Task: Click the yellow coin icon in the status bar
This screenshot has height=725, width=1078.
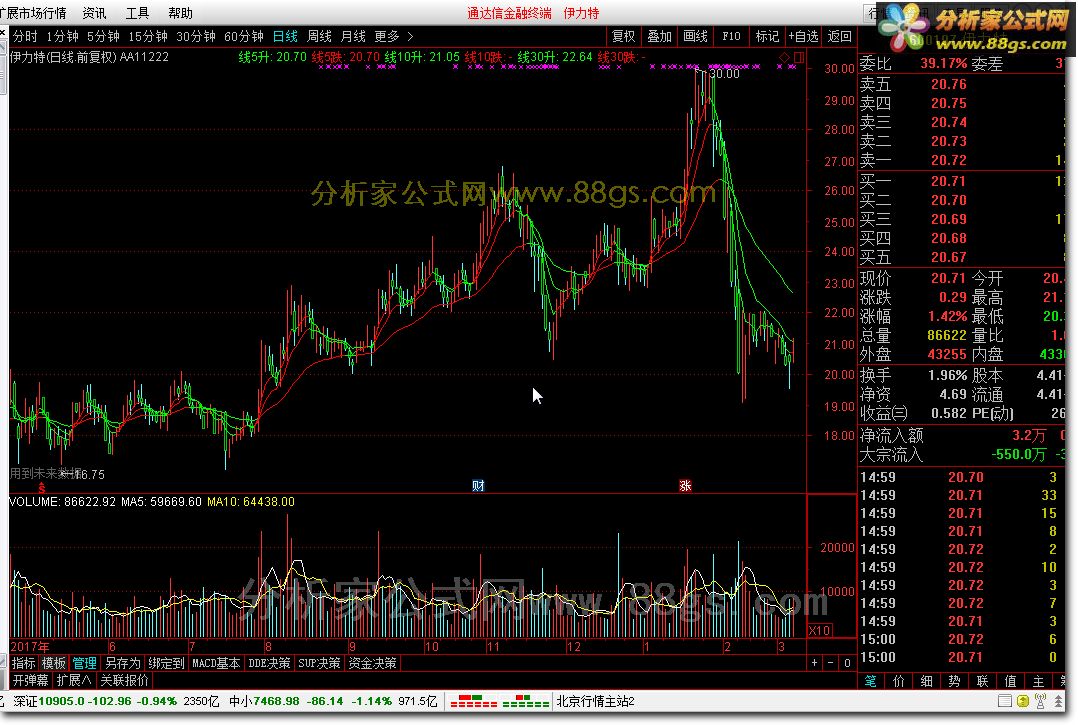Action: click(x=1022, y=701)
